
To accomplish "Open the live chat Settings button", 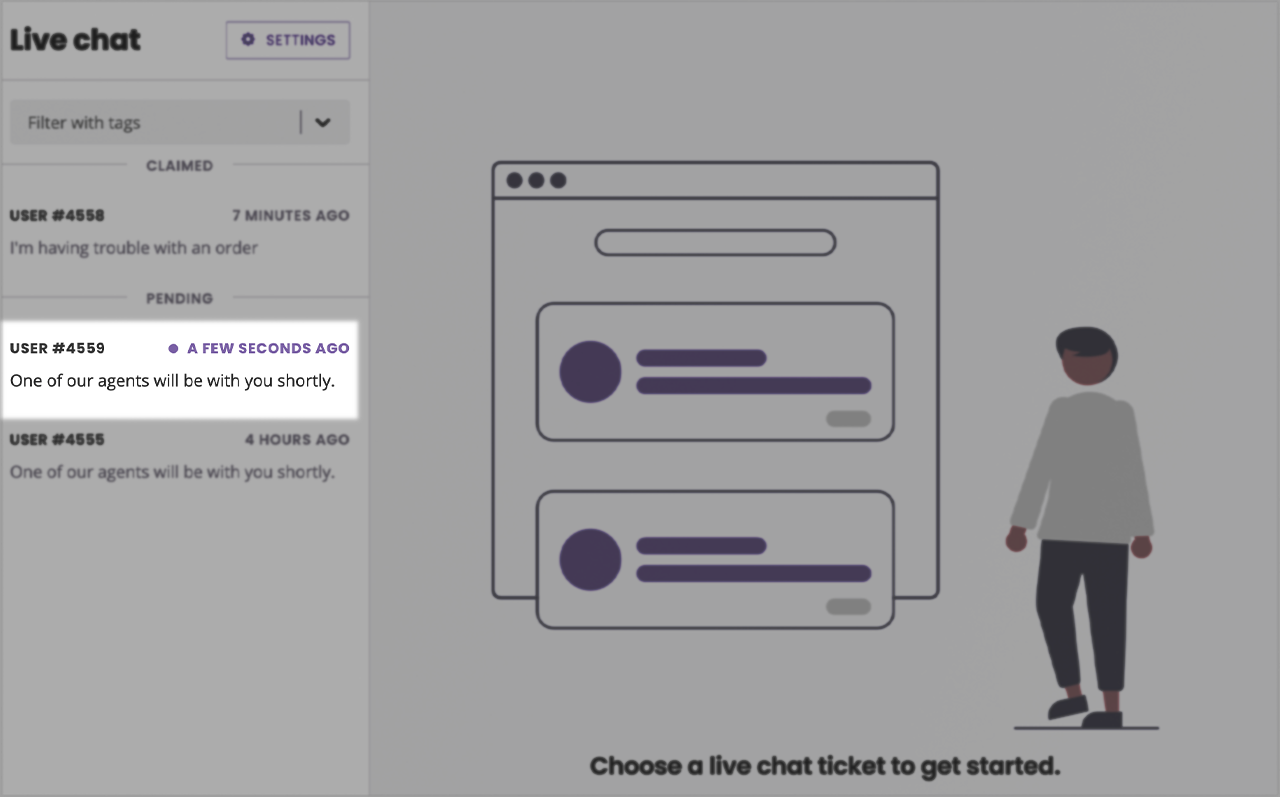I will 288,40.
